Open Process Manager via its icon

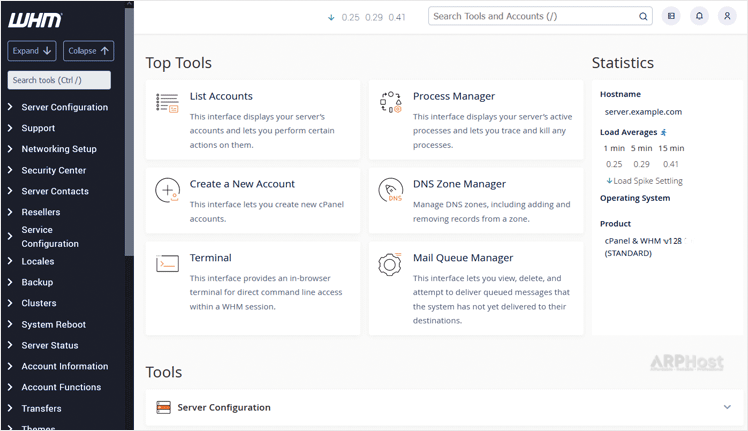[x=390, y=102]
